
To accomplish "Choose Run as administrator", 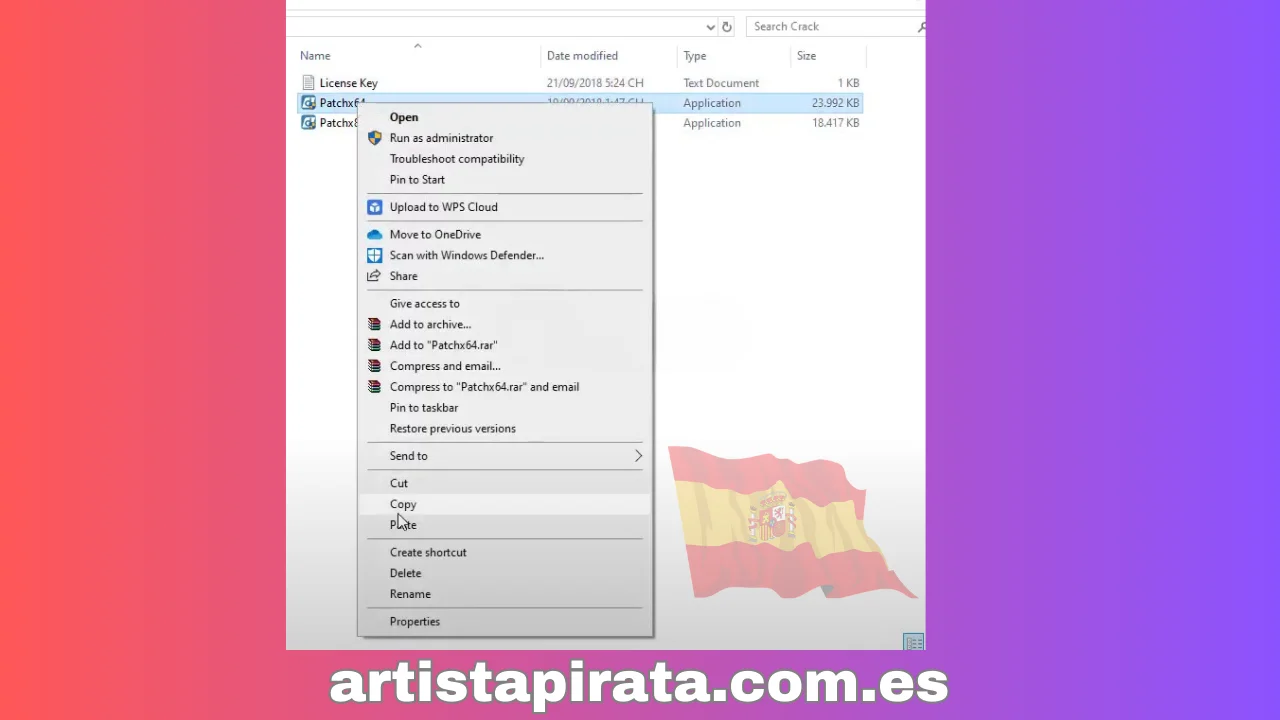I will [x=441, y=138].
